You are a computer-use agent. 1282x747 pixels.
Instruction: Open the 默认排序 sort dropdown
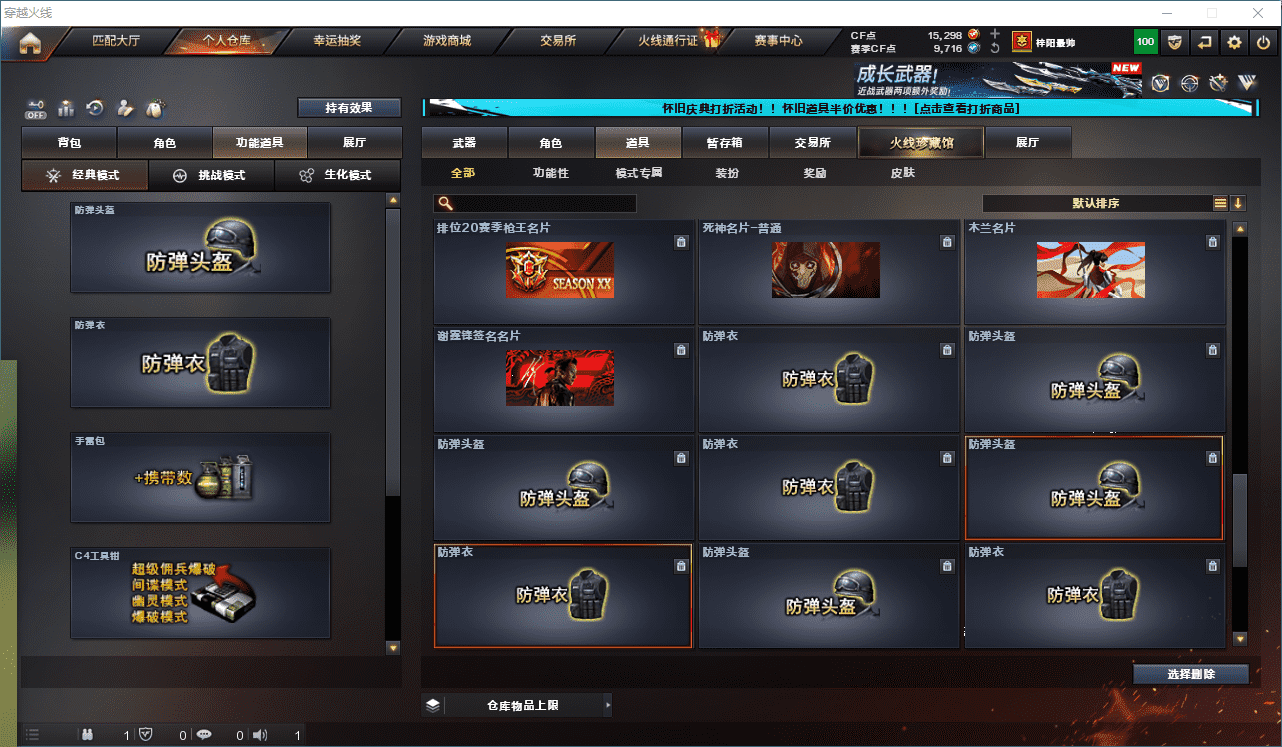coord(1097,203)
